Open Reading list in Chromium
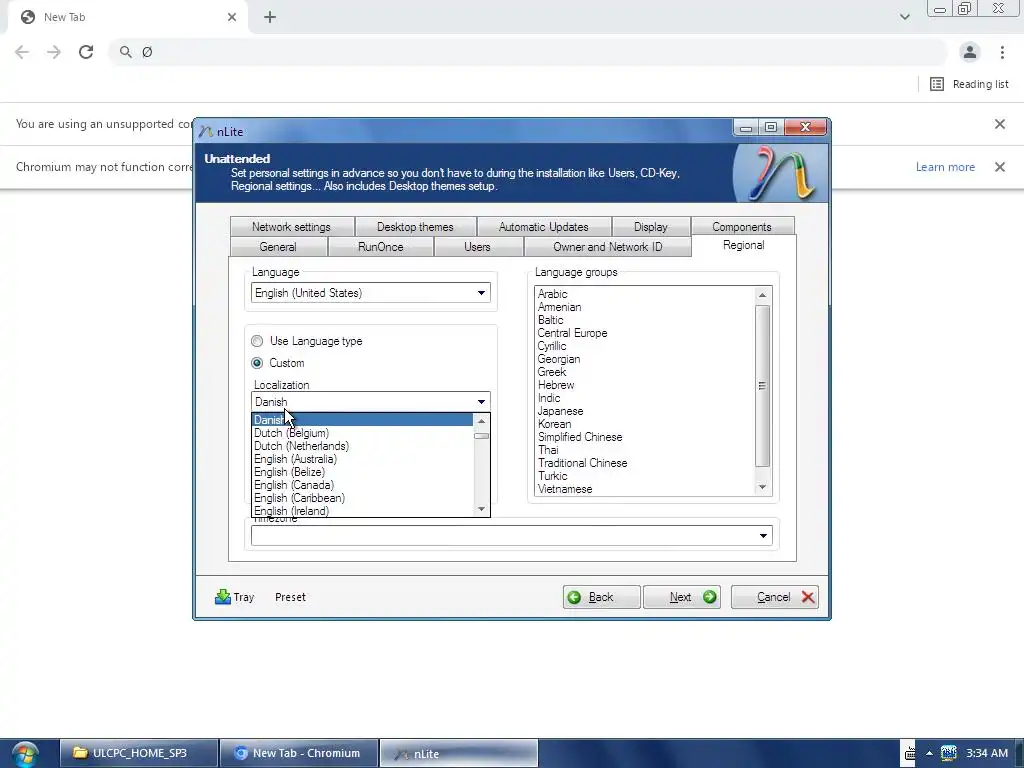The image size is (1024, 768). [x=969, y=84]
